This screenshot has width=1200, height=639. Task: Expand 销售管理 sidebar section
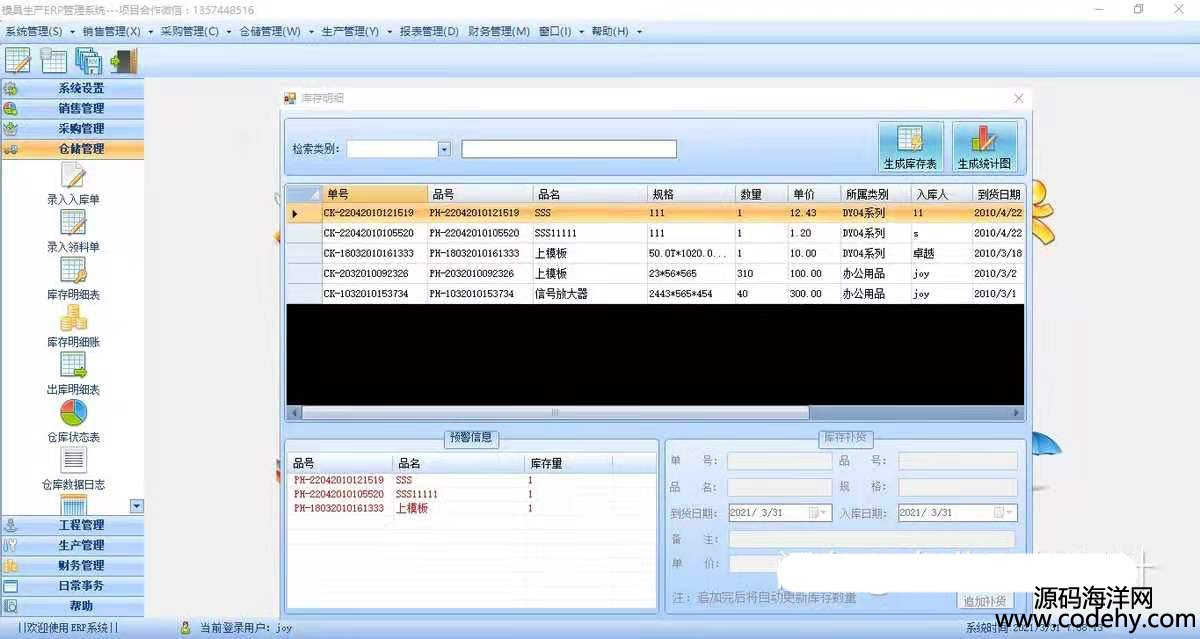point(72,108)
